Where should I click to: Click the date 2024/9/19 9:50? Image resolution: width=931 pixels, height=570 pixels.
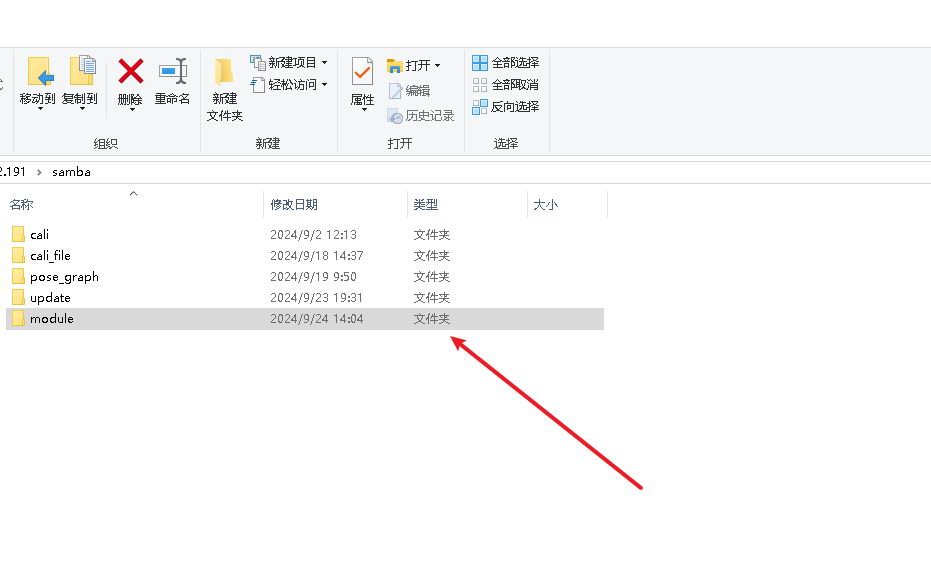click(x=314, y=277)
